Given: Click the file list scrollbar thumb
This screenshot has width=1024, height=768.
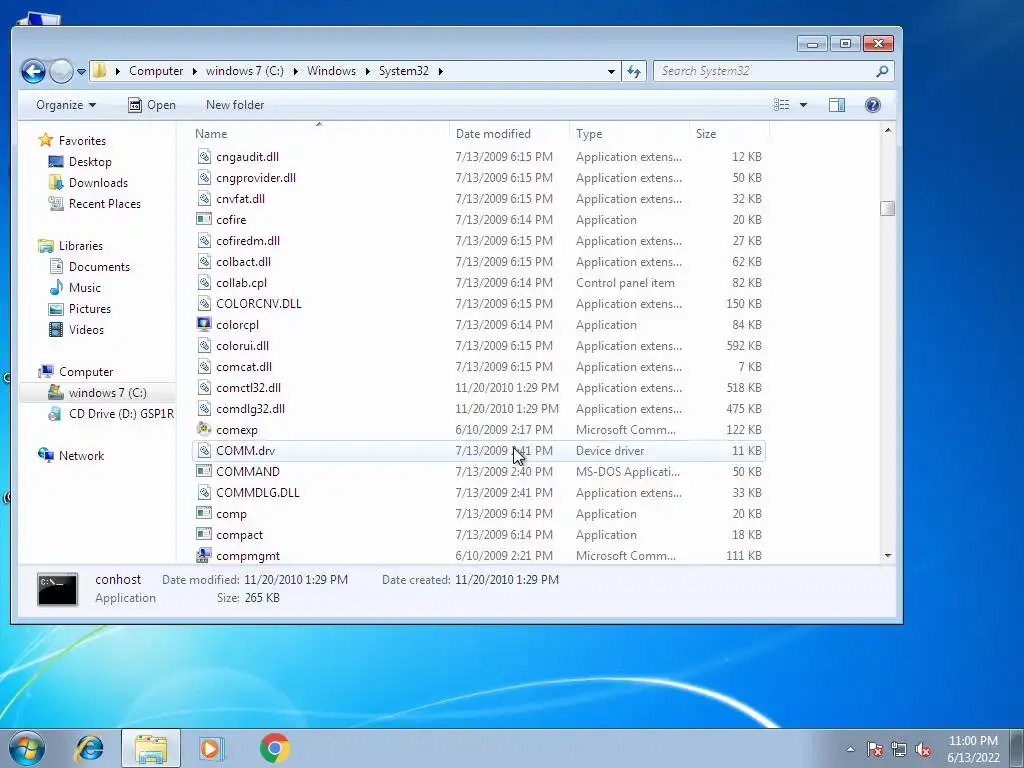Looking at the screenshot, I should coord(888,208).
